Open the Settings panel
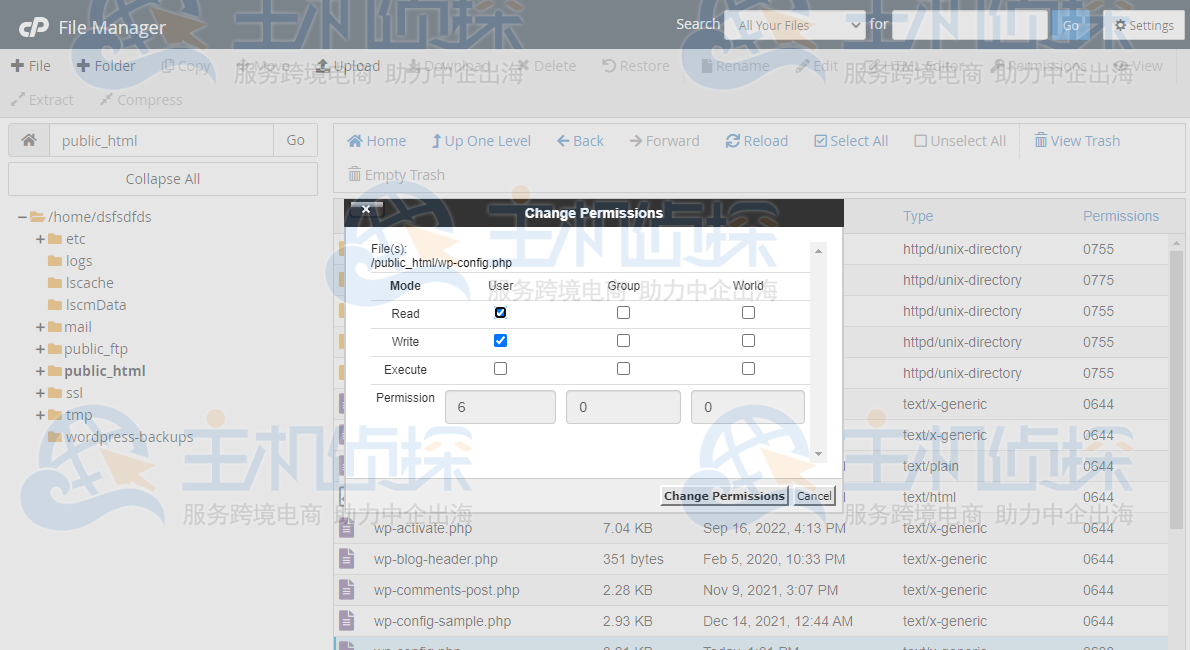Viewport: 1190px width, 650px height. [1143, 24]
